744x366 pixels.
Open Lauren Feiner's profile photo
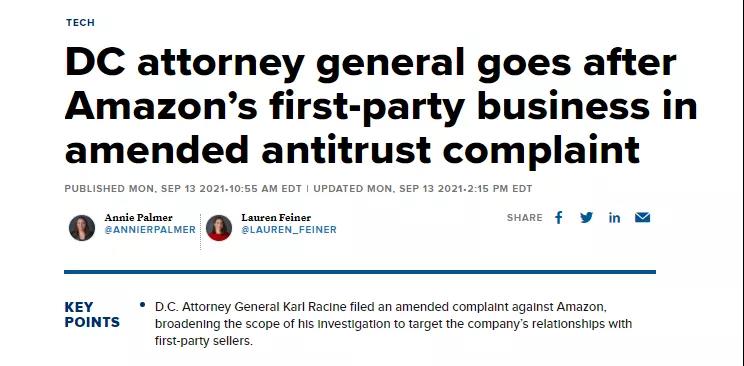(219, 228)
